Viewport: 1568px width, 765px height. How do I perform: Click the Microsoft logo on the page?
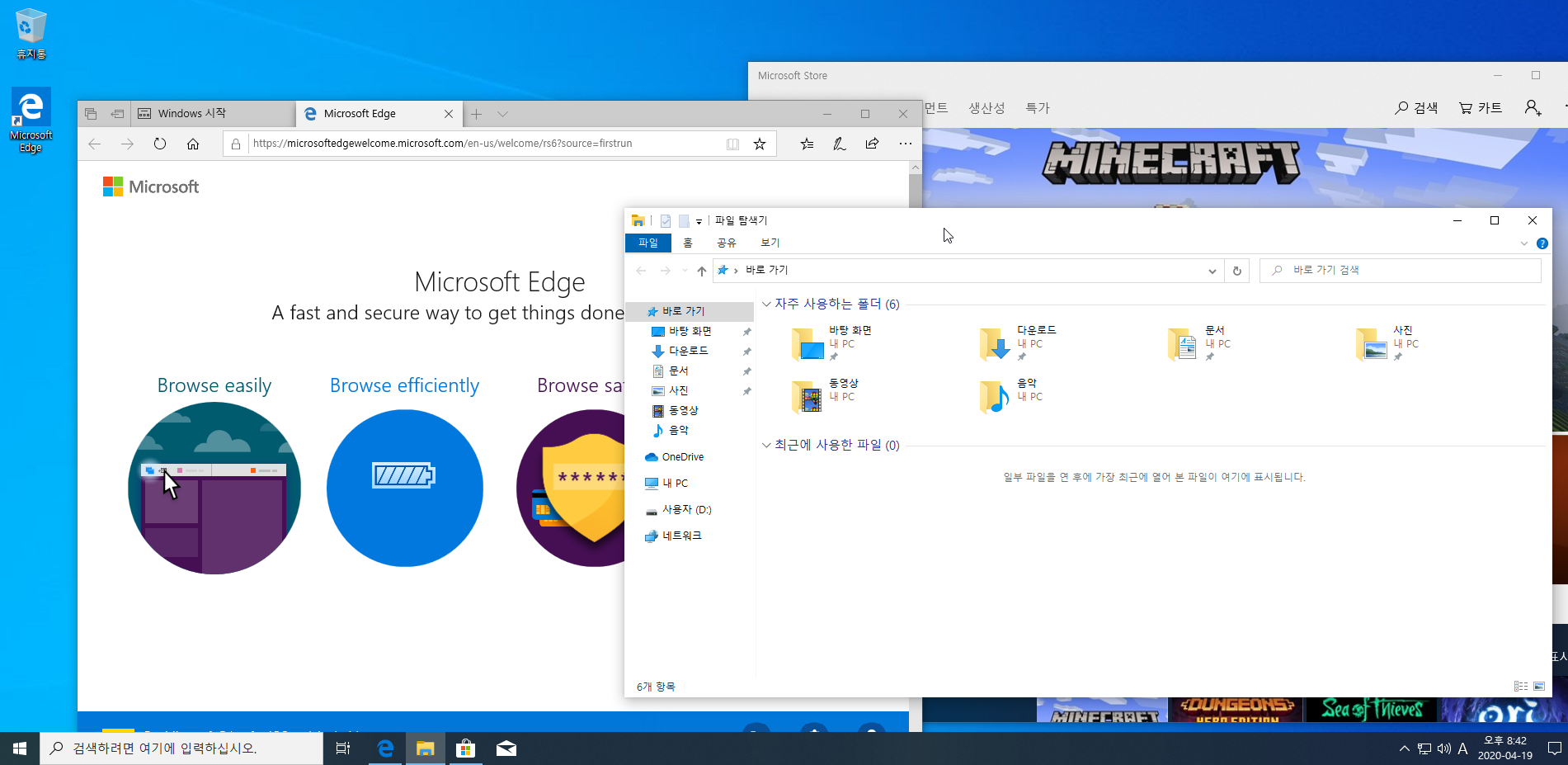point(151,187)
